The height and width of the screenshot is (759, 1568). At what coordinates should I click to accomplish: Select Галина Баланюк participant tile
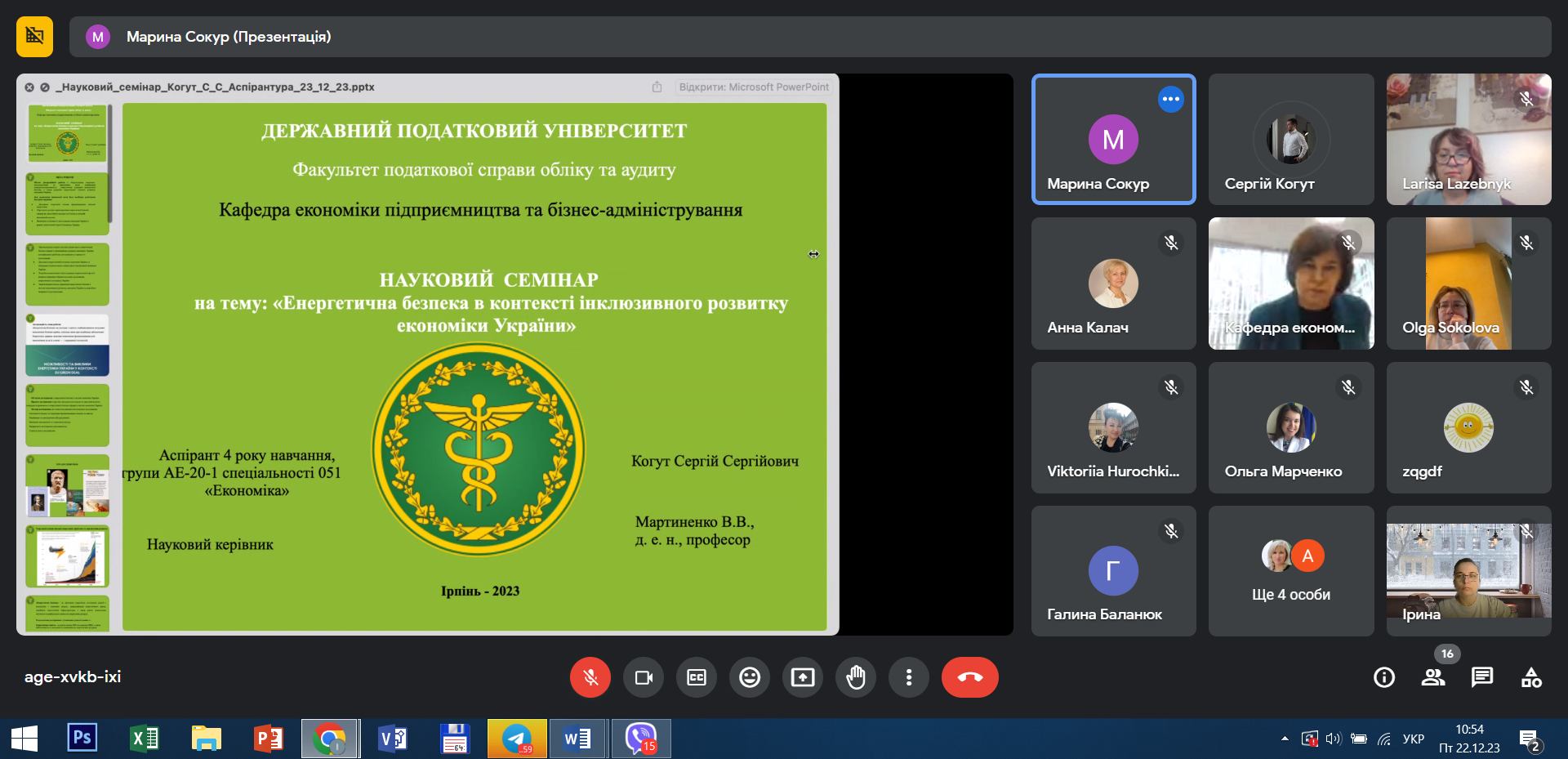1114,571
